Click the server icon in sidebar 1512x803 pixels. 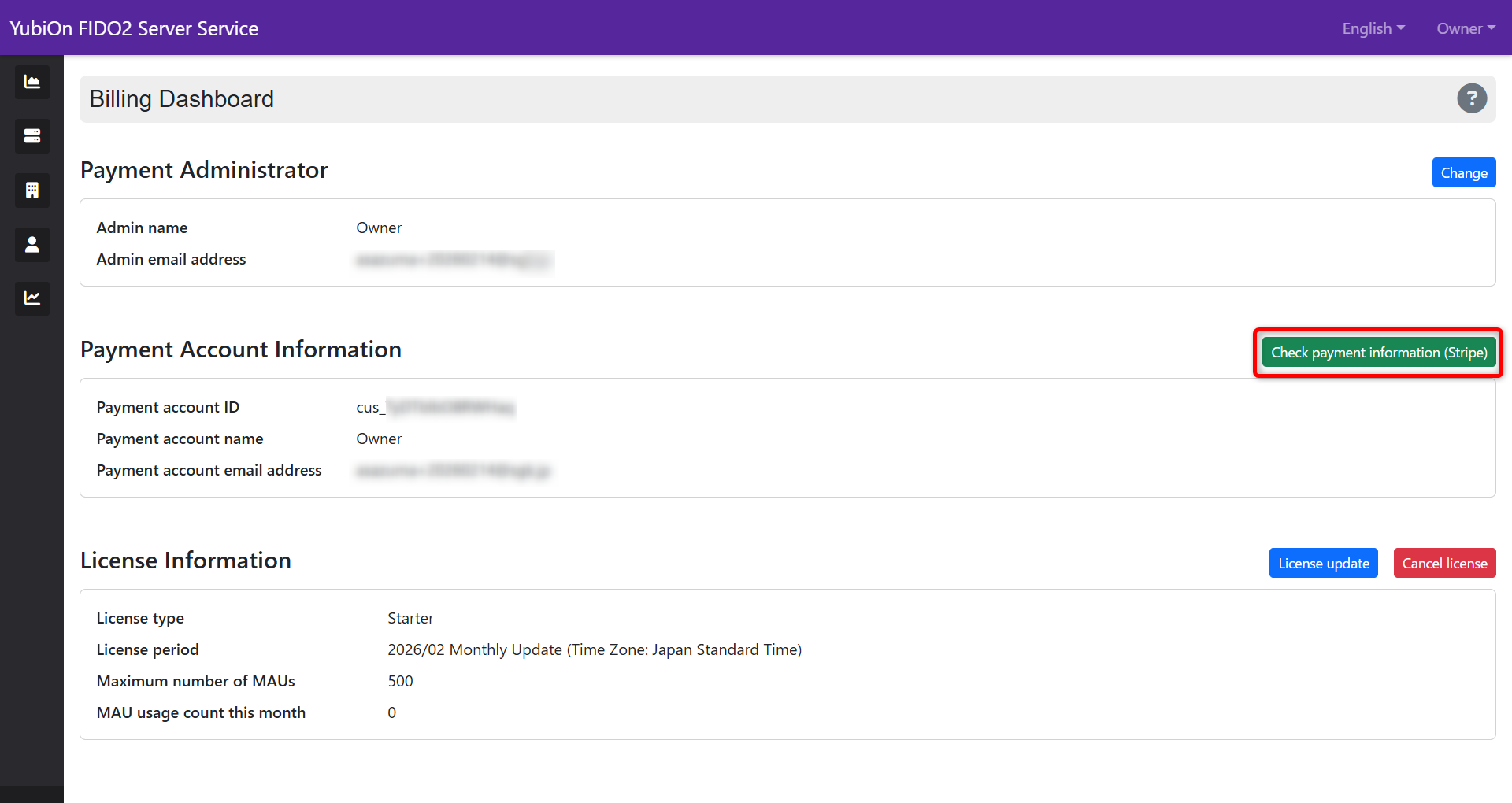coord(31,136)
